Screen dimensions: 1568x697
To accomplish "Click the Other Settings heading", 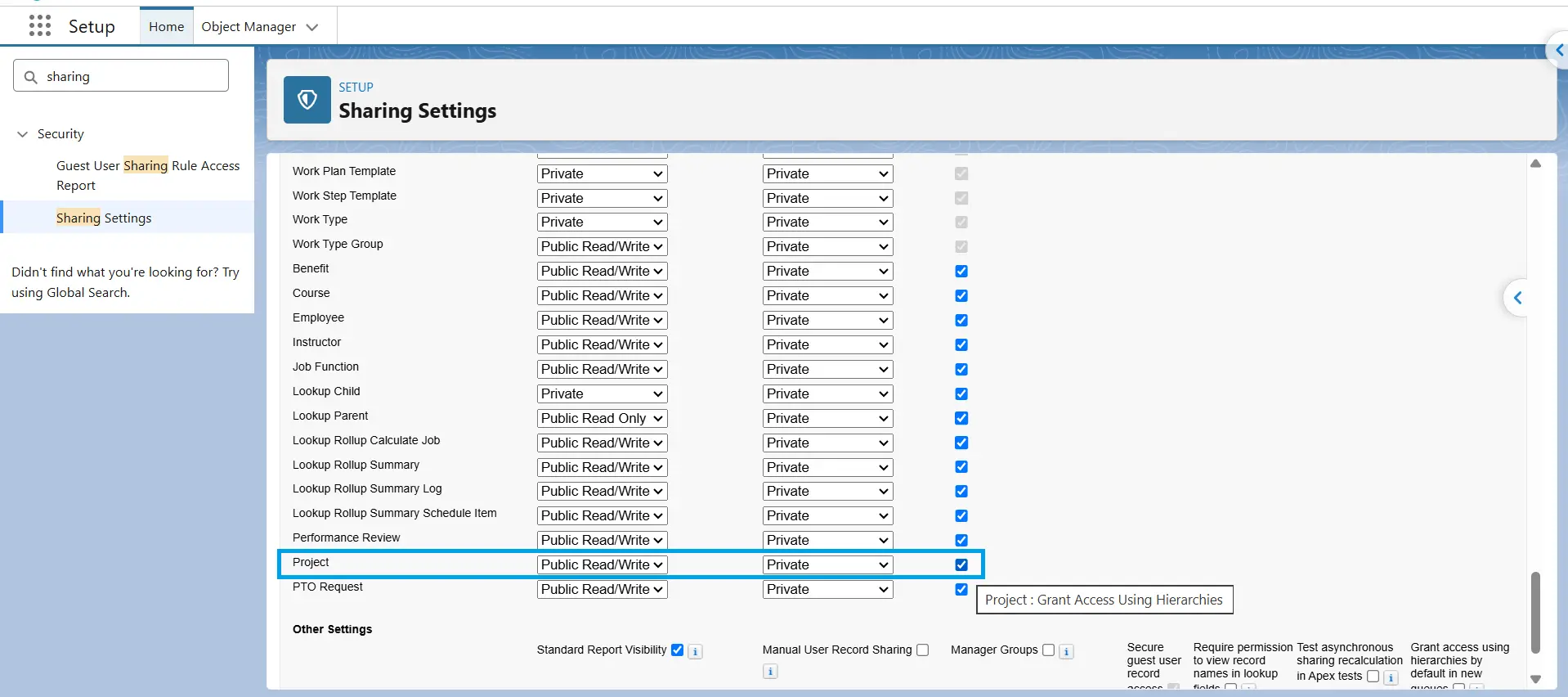I will 332,629.
